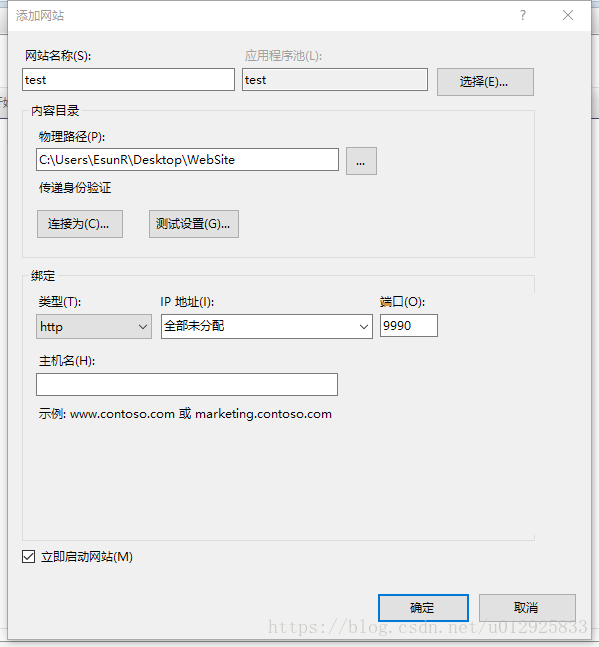Click the 网站名称(S): label
This screenshot has height=647, width=599.
[58, 56]
